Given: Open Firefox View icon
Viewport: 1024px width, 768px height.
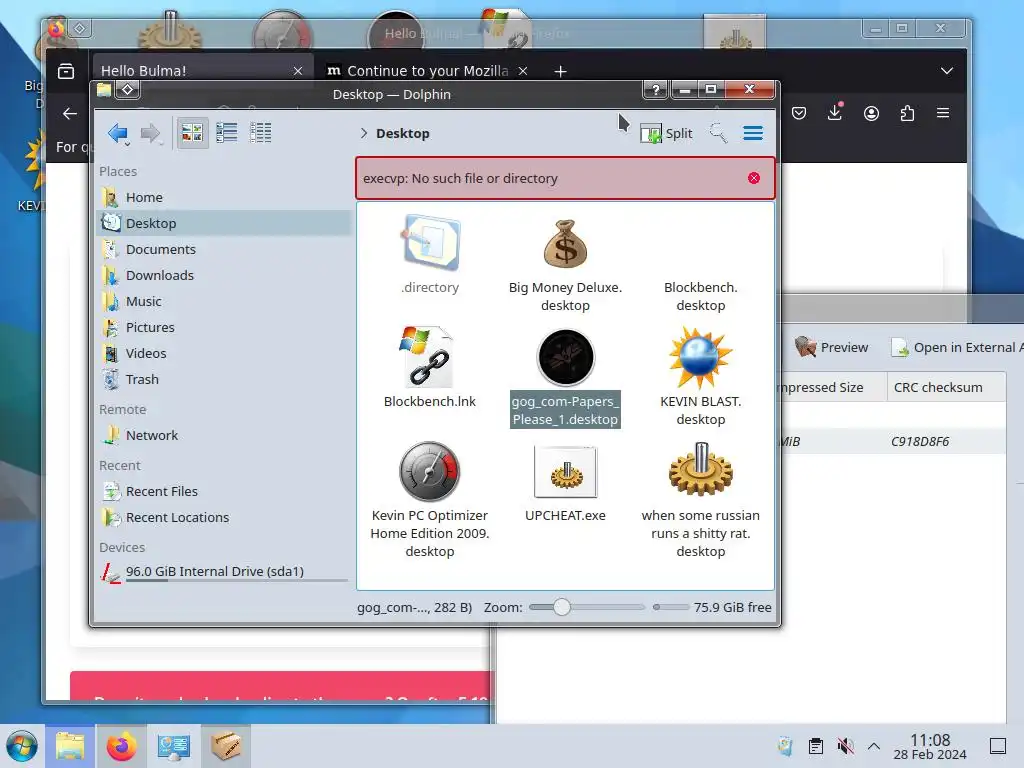Looking at the screenshot, I should pos(66,71).
